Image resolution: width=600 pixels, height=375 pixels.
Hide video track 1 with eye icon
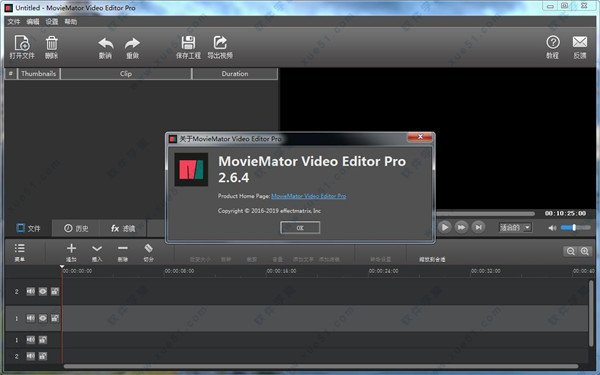(x=43, y=318)
